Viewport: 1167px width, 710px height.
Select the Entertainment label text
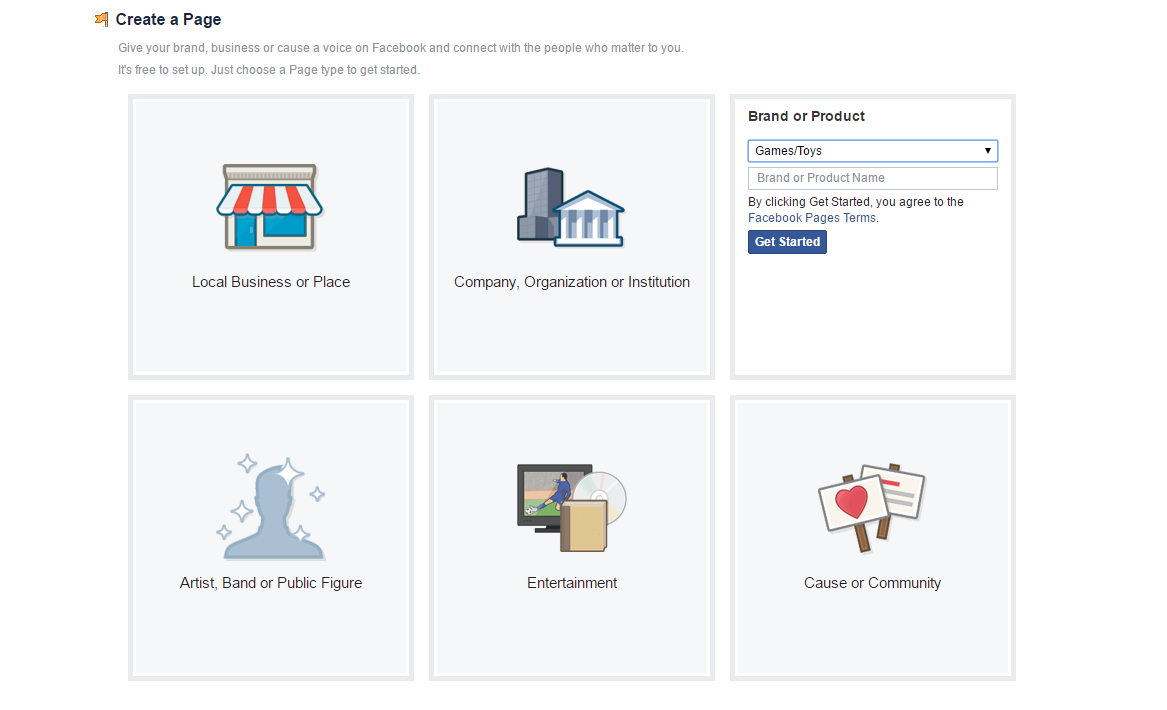click(572, 583)
